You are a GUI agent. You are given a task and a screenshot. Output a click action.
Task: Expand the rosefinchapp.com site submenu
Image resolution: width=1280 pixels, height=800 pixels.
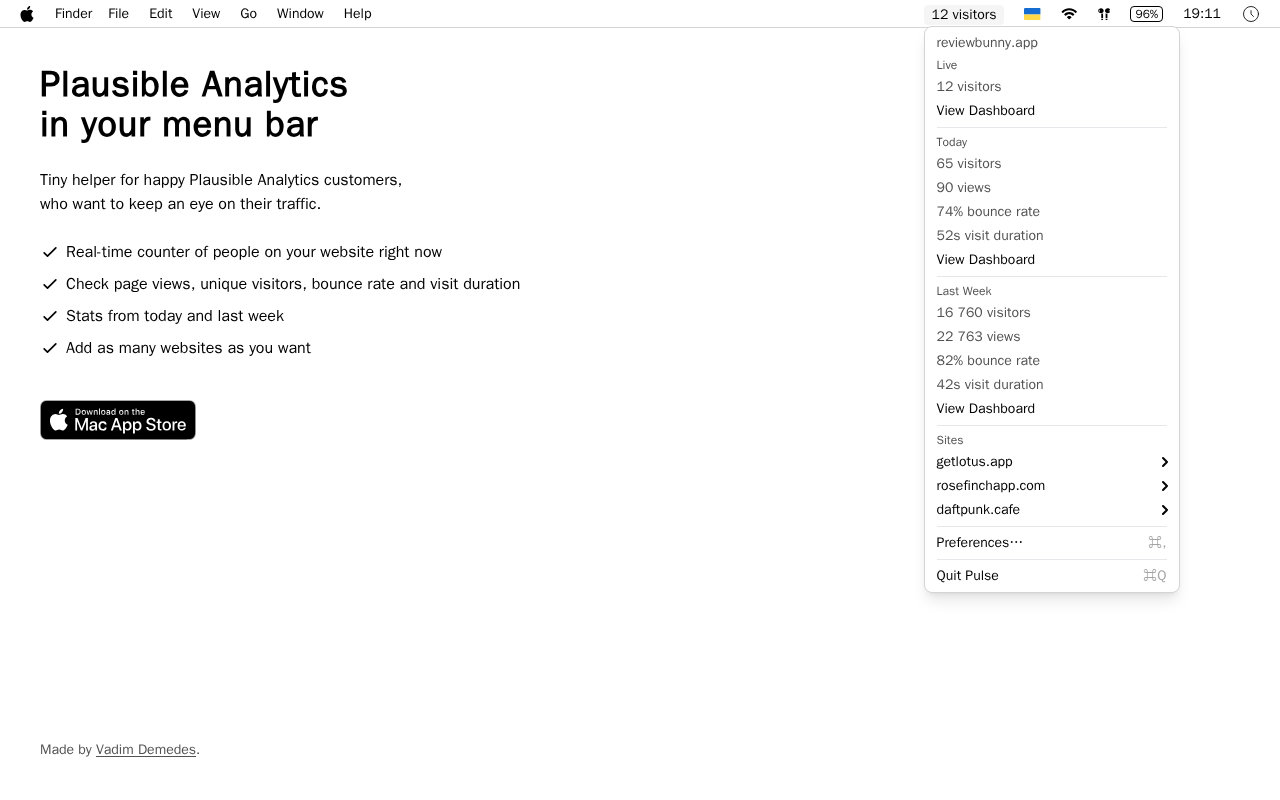[1052, 486]
